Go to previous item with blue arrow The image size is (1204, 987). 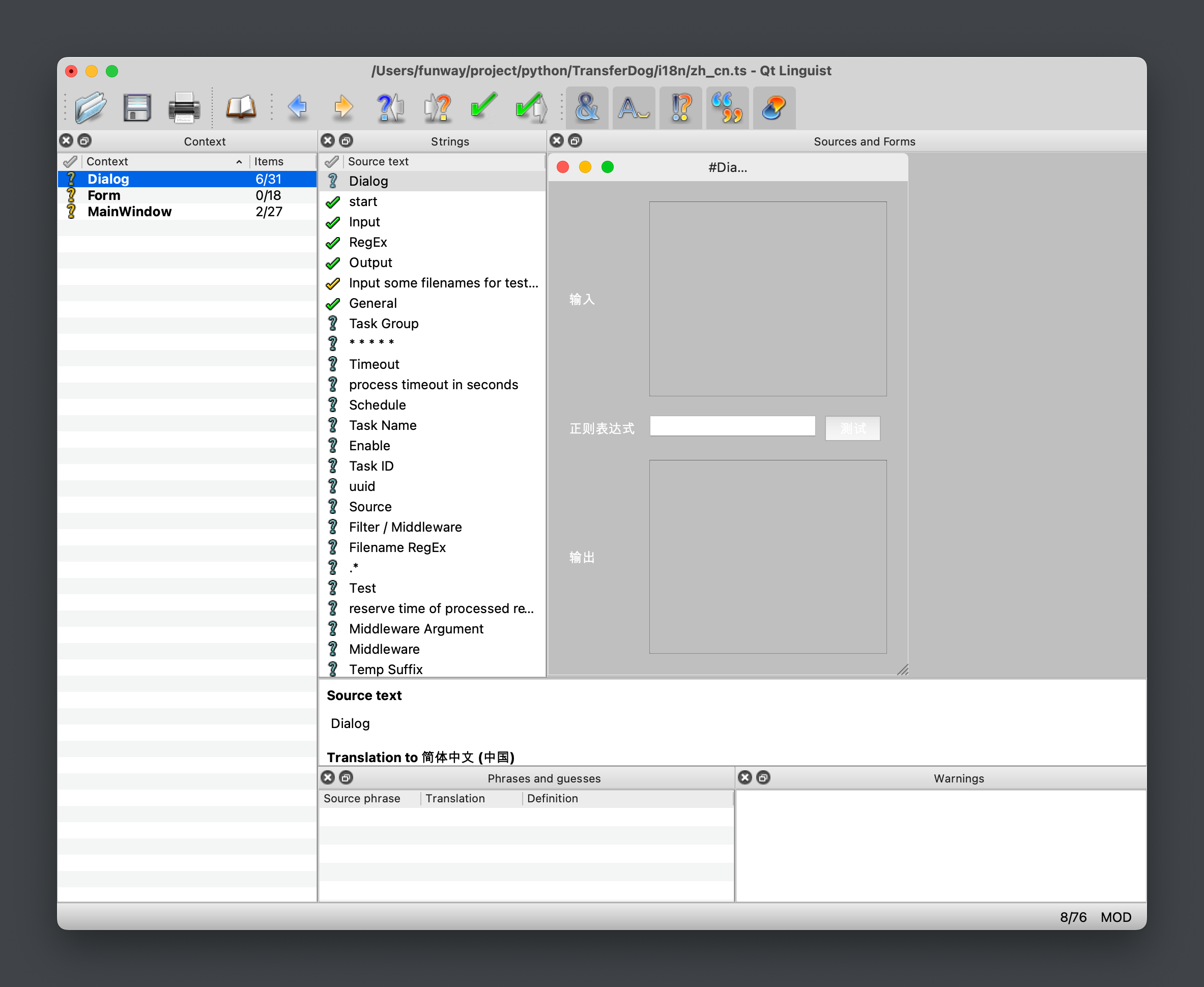click(298, 106)
